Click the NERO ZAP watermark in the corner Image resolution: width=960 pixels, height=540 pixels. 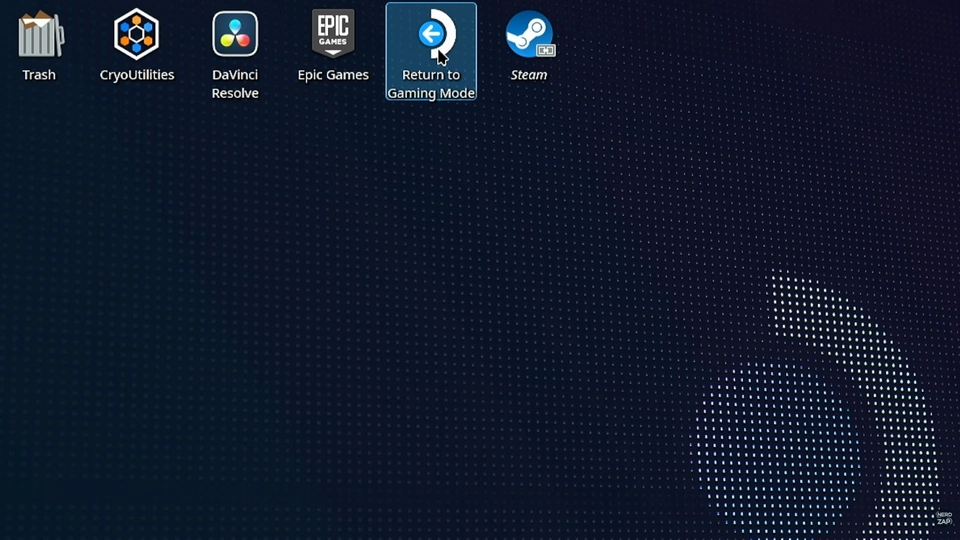pos(943,517)
